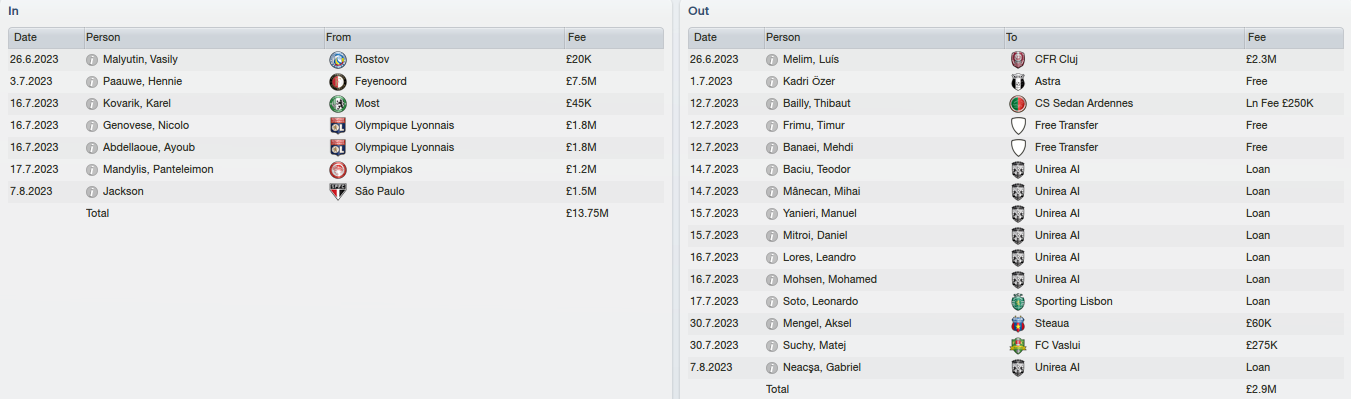Sort incoming list by From header

(x=442, y=37)
